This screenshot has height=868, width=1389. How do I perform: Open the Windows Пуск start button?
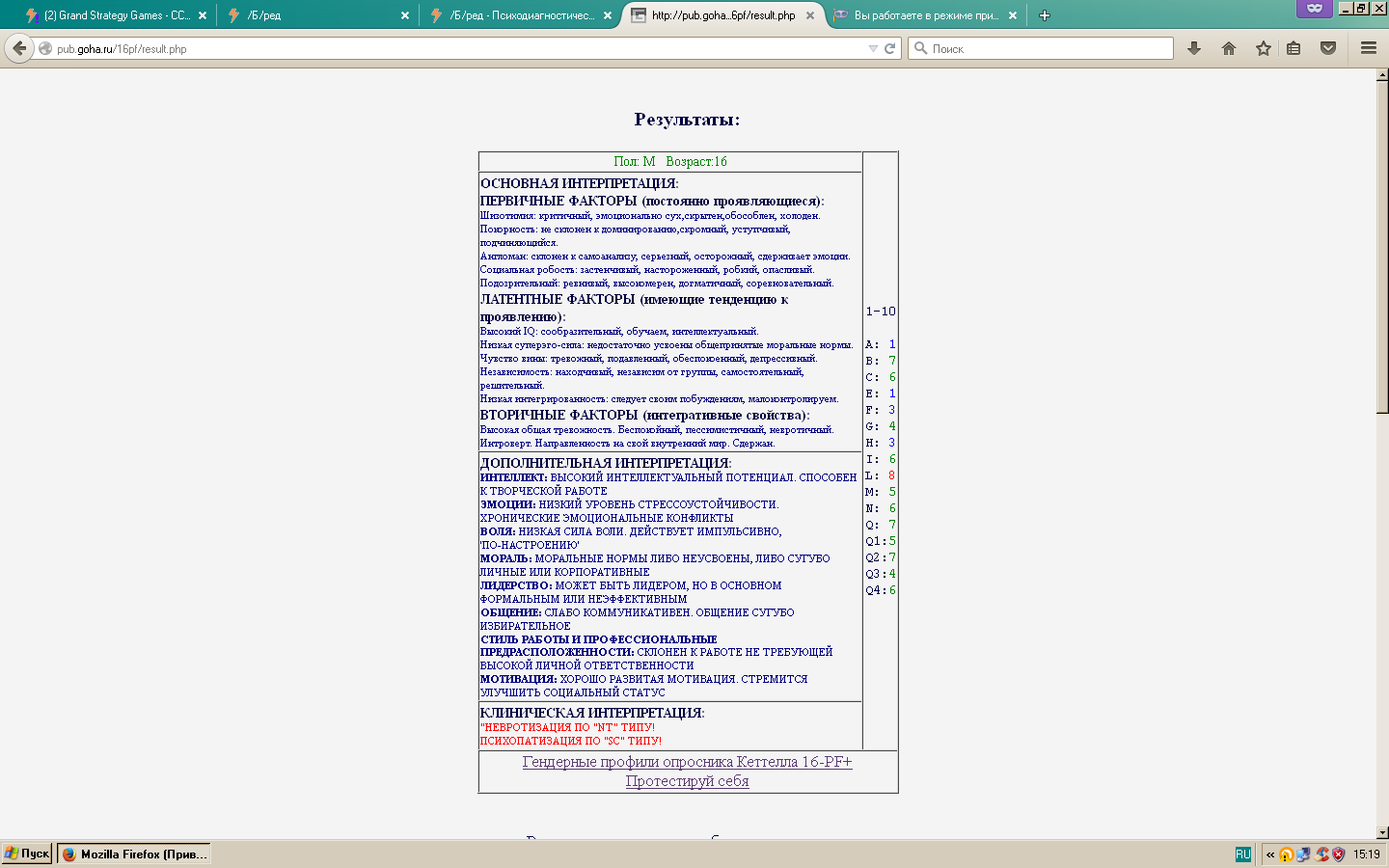[x=27, y=854]
